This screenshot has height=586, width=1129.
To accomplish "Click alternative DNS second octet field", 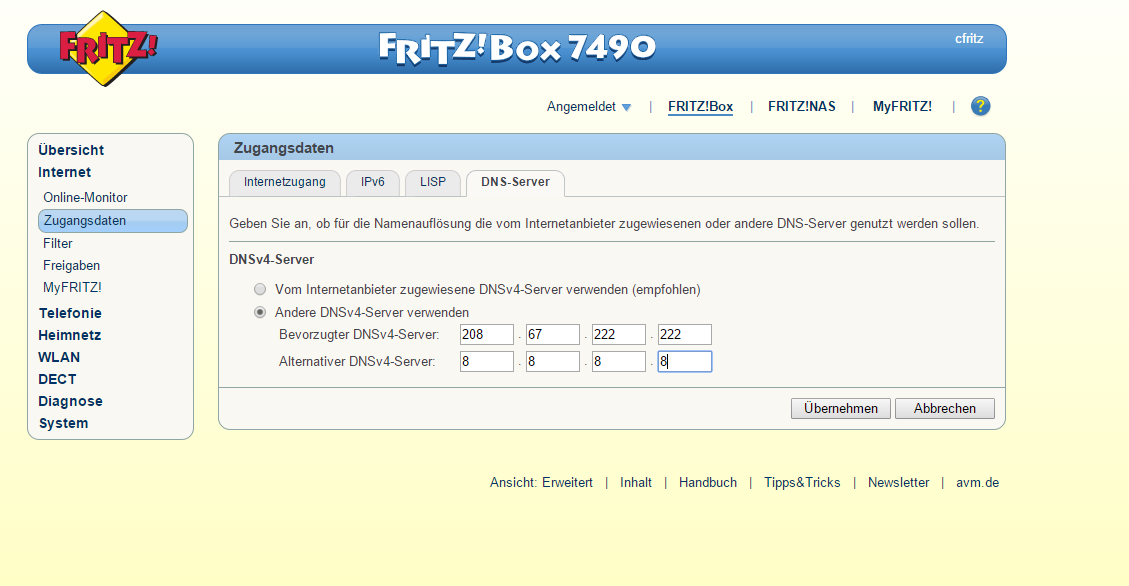I will click(553, 361).
